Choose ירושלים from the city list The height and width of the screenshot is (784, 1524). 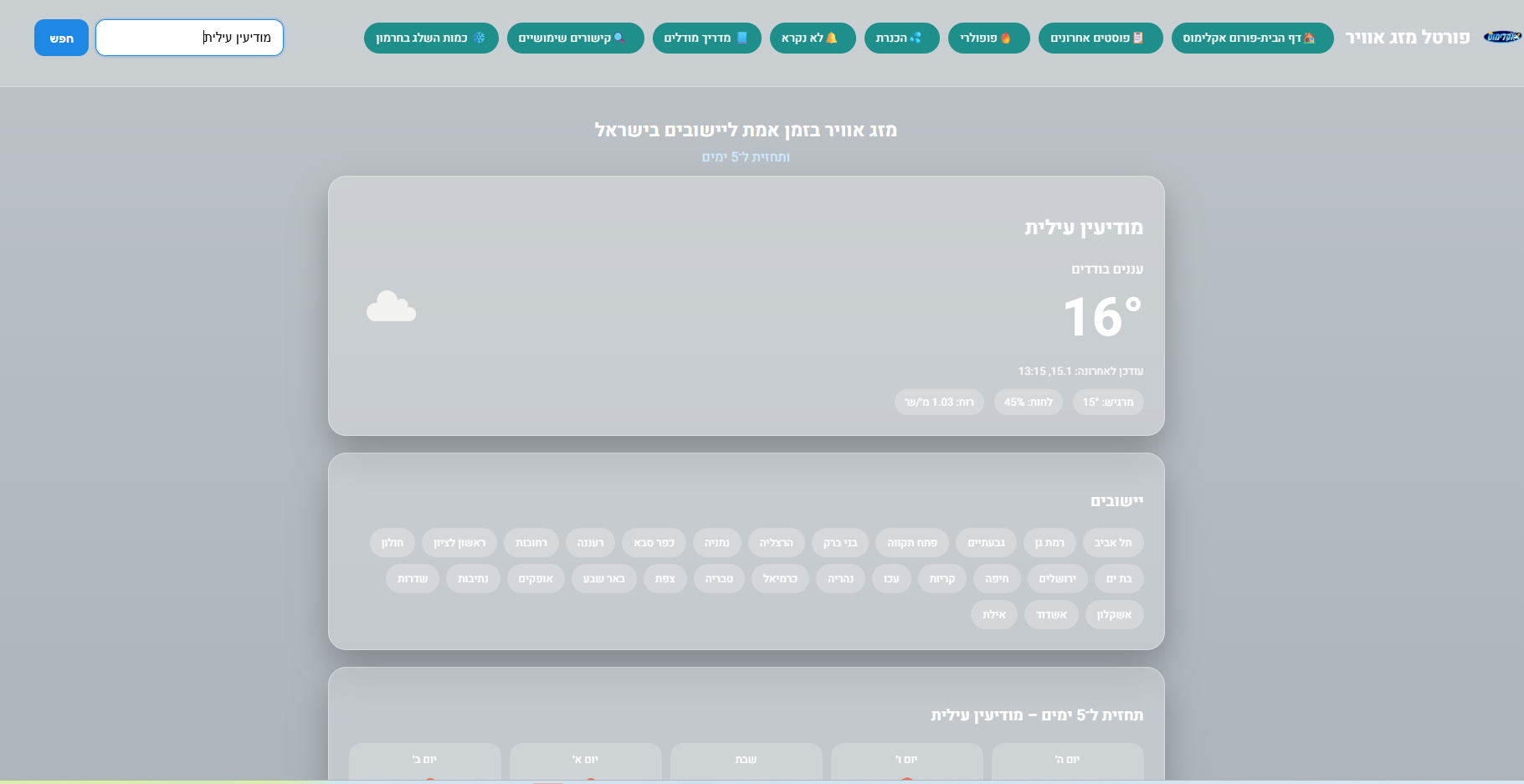pyautogui.click(x=1057, y=578)
